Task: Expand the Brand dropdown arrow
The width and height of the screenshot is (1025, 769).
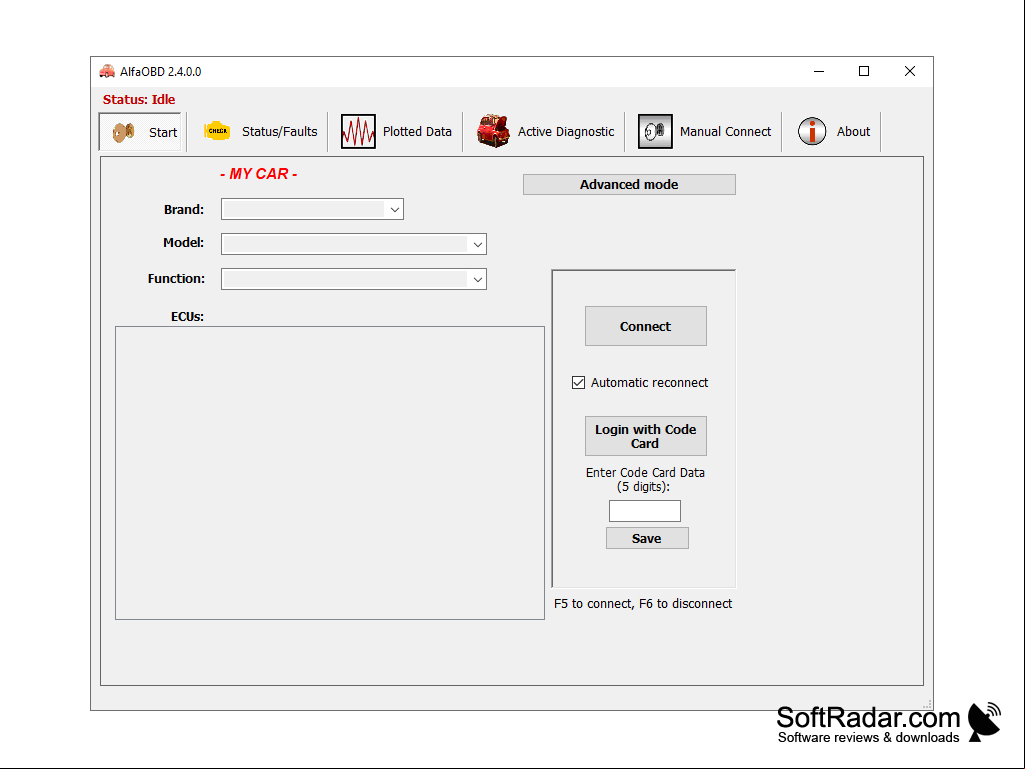Action: click(x=394, y=210)
